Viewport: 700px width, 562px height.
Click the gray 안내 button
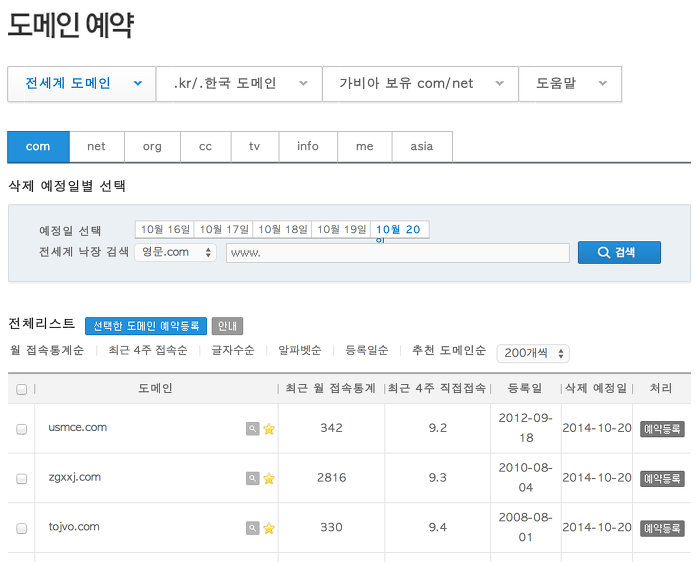click(227, 326)
